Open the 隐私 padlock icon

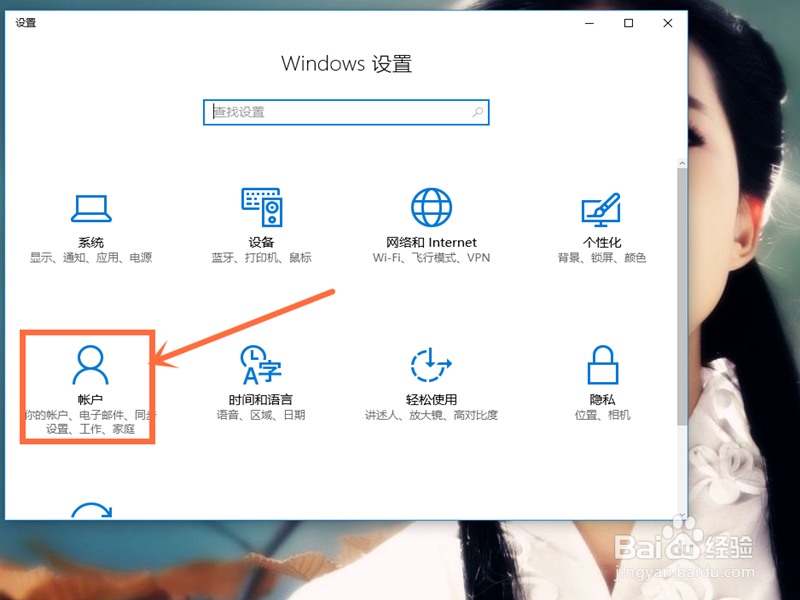coord(603,364)
